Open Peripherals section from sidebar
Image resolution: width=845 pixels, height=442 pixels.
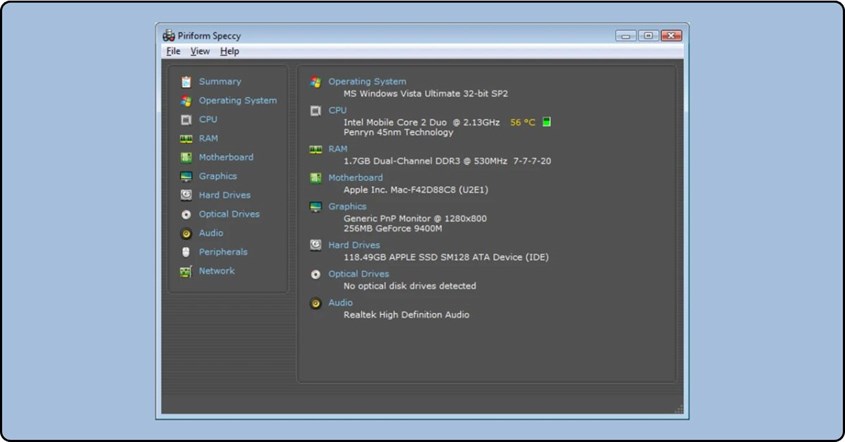point(223,252)
